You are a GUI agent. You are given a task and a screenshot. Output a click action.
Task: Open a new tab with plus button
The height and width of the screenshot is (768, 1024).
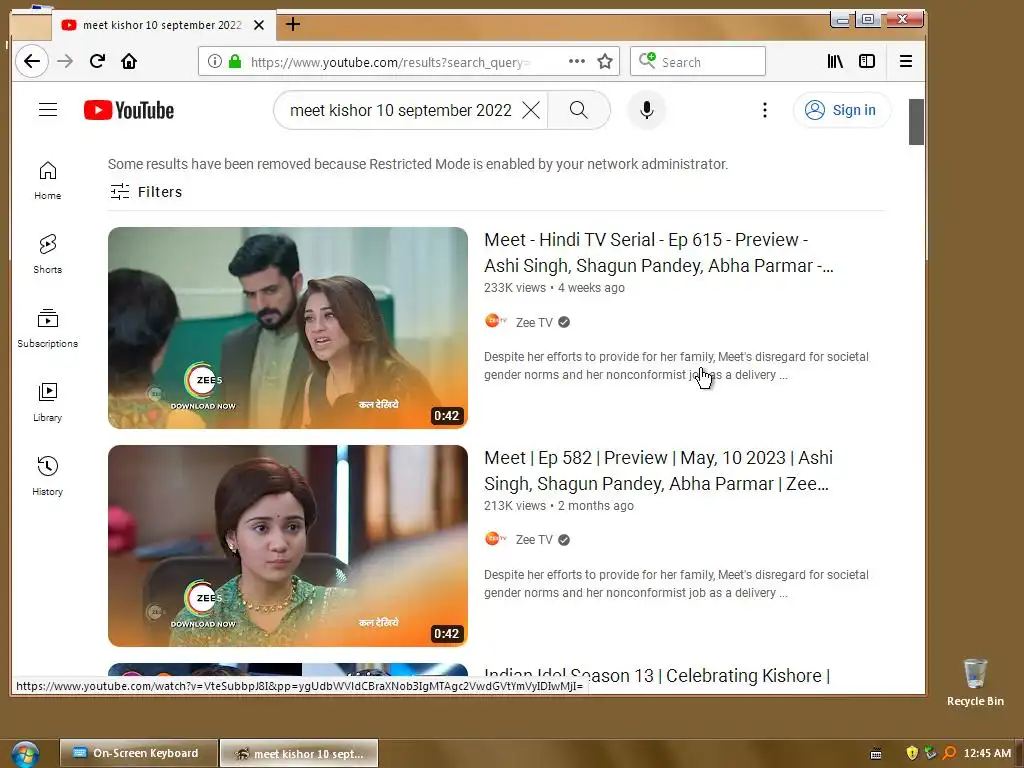293,25
